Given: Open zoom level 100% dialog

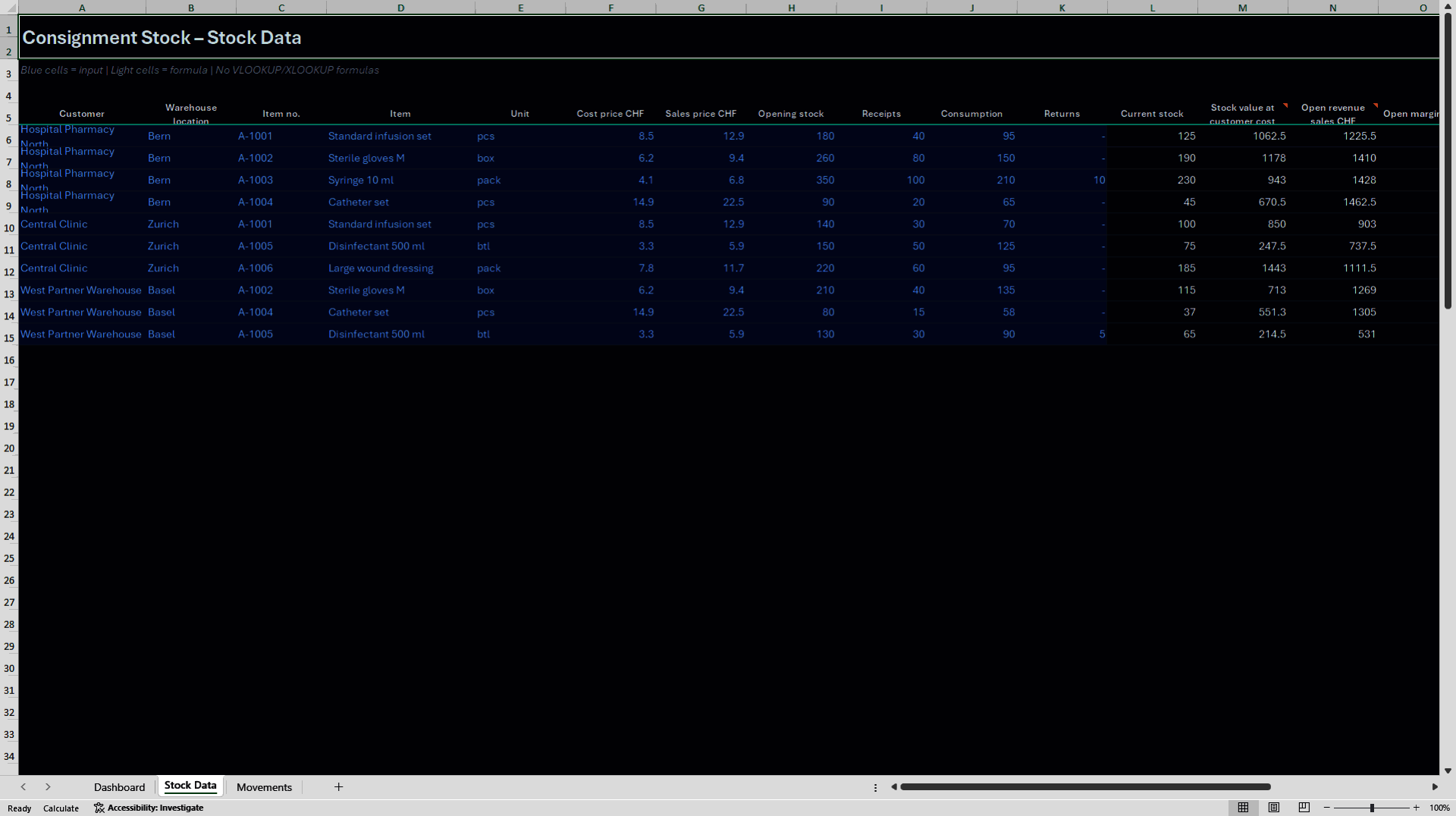Looking at the screenshot, I should point(1439,808).
